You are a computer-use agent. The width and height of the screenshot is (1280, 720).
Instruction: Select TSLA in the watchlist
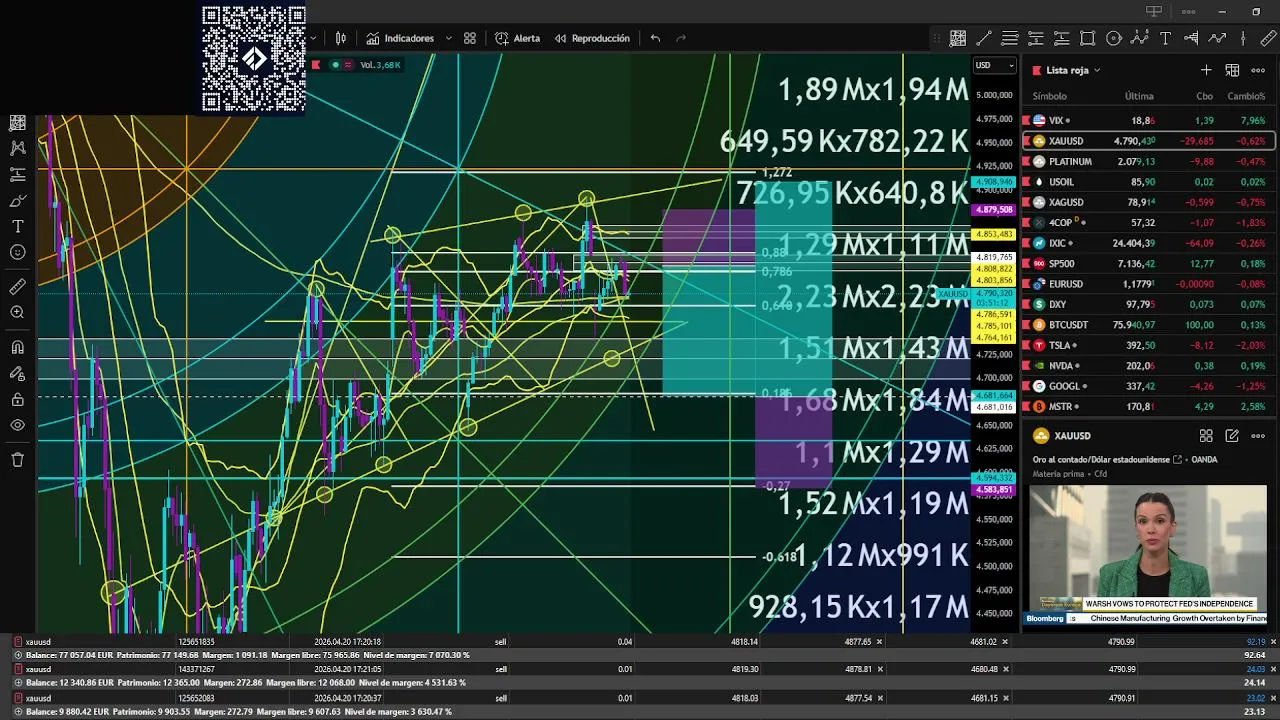1148,345
